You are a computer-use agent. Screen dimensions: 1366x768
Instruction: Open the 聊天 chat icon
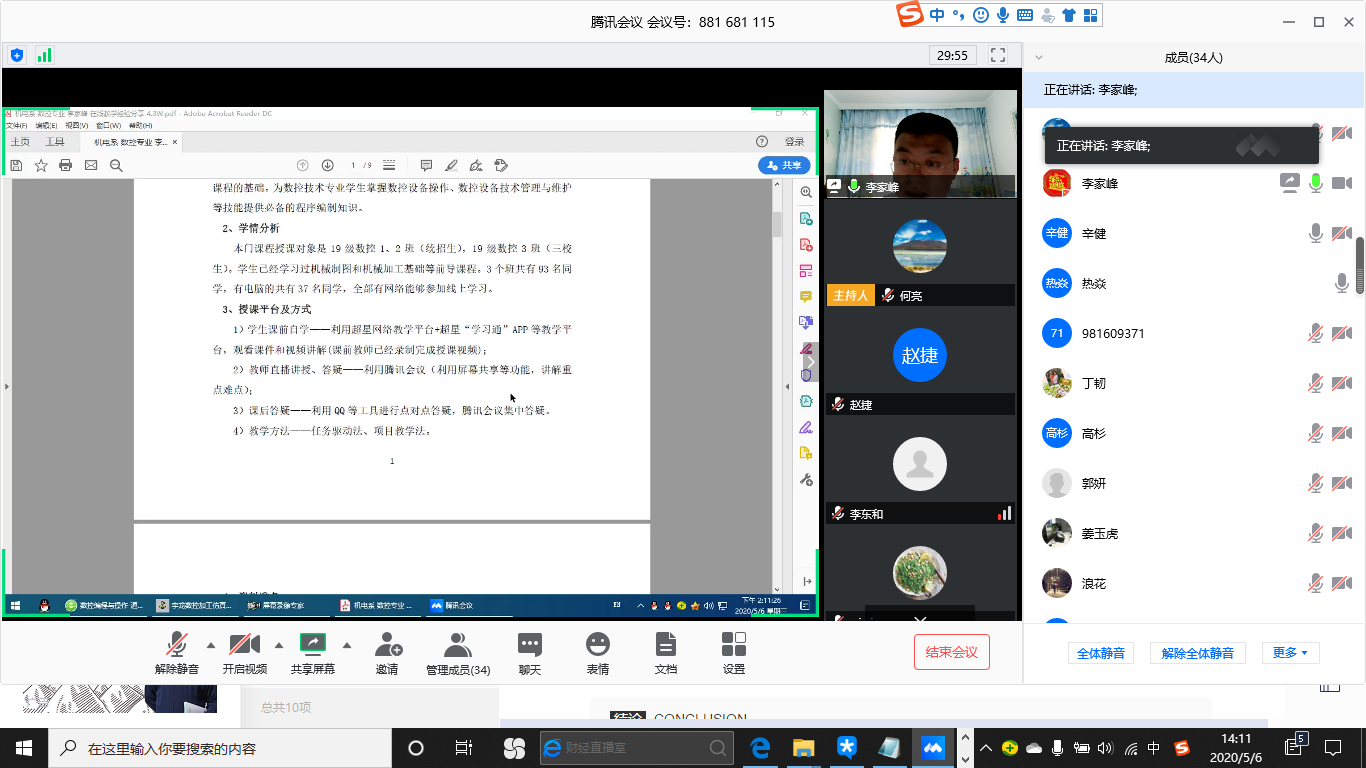click(x=530, y=645)
